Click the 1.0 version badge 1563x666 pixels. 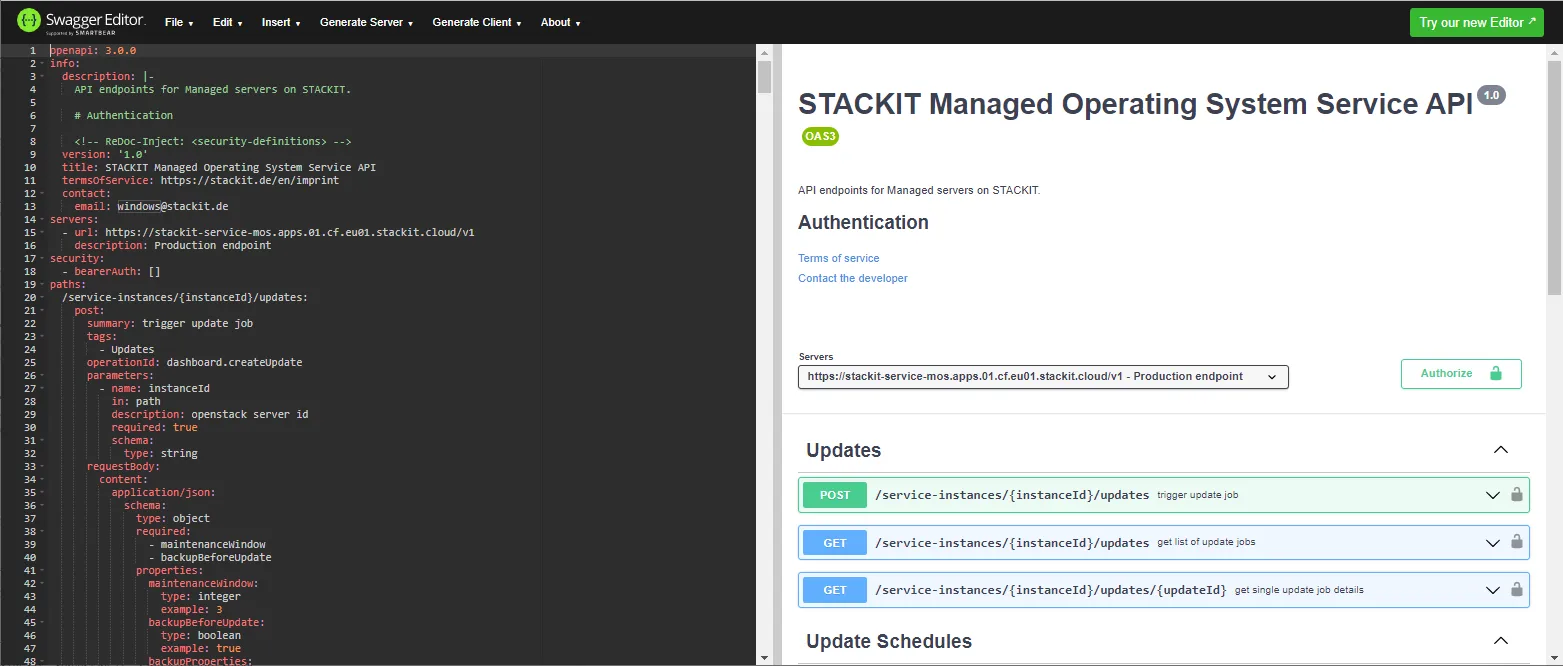(1490, 94)
